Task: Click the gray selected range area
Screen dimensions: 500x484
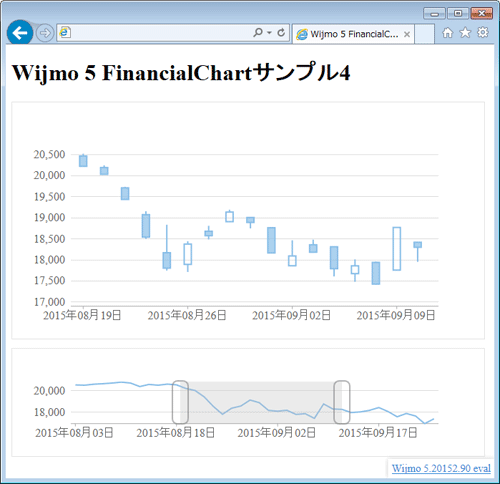Action: 261,403
